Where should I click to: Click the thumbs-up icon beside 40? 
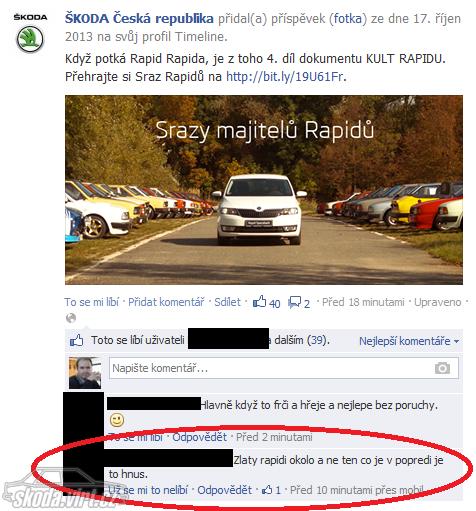coord(259,302)
